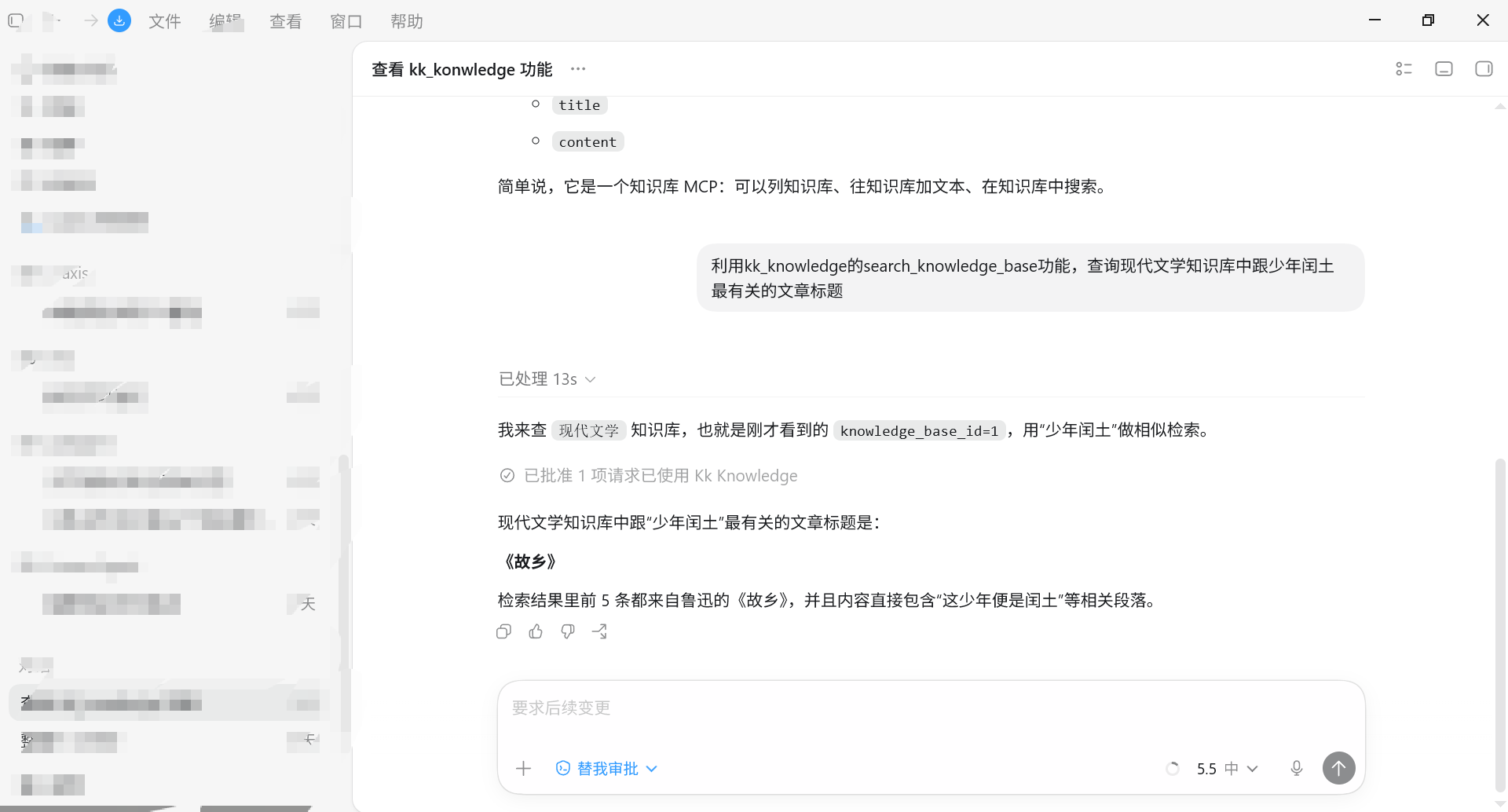
Task: Select the highlighted sidebar conversation row
Action: [169, 704]
